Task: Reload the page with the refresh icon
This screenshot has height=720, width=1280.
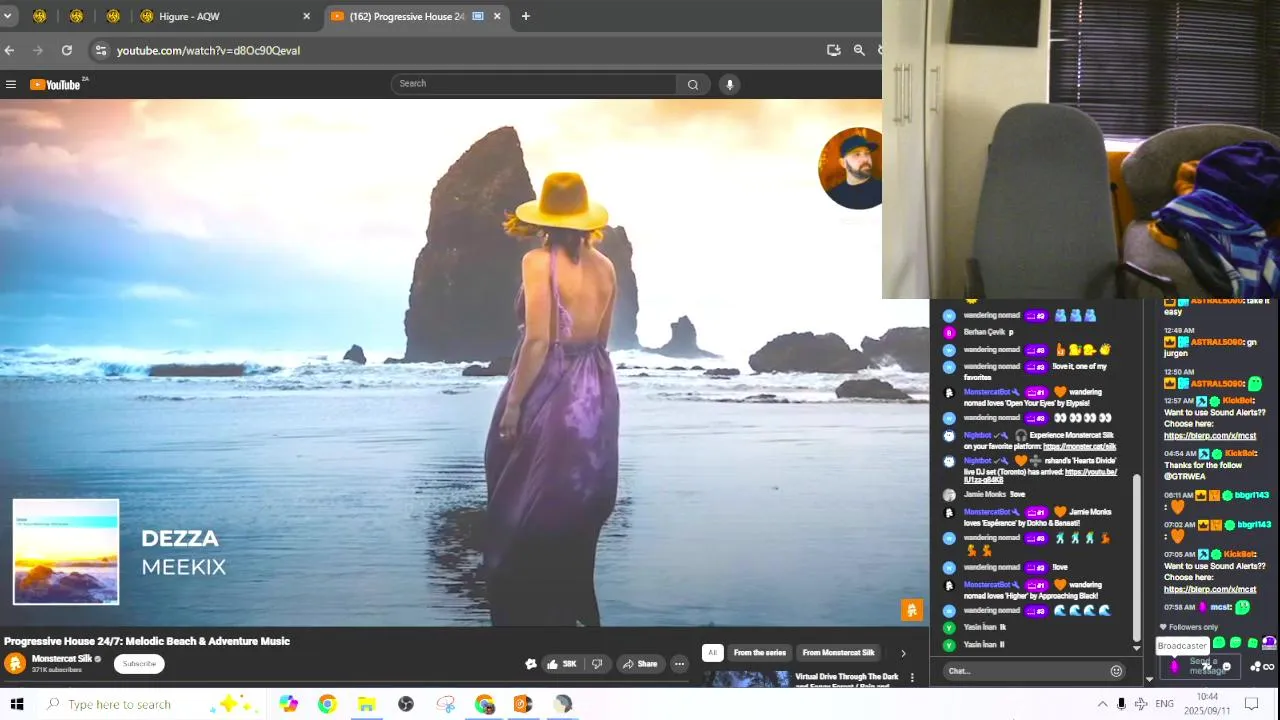Action: coord(67,50)
